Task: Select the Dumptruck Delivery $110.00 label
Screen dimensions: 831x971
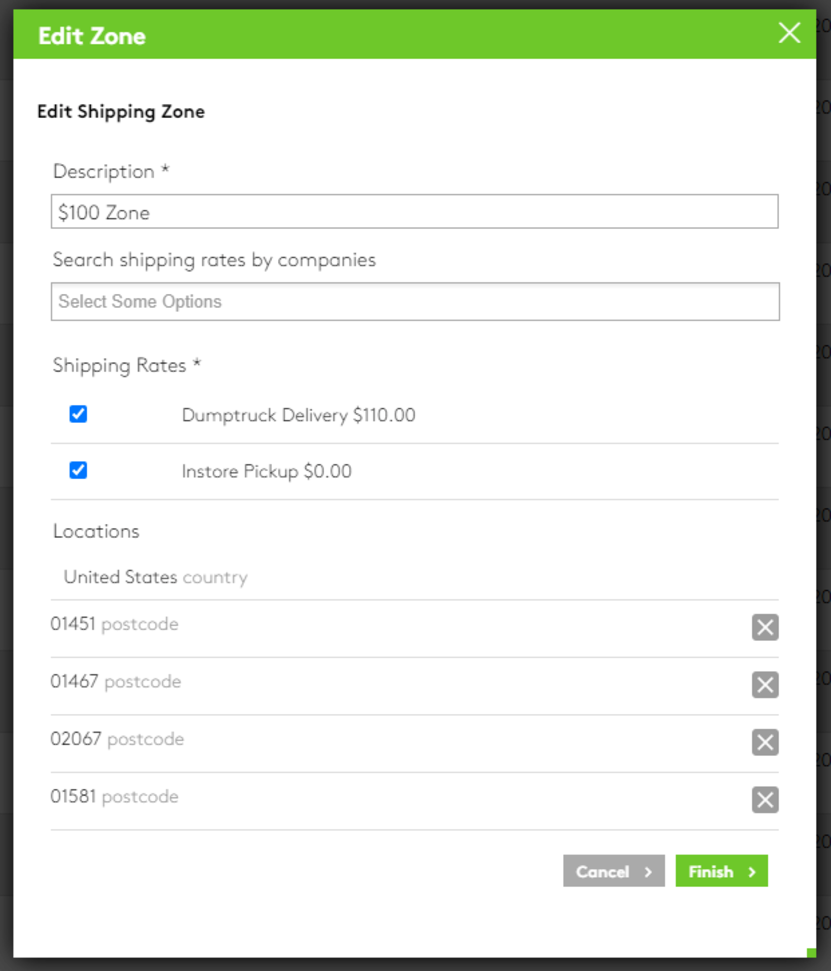Action: click(298, 415)
